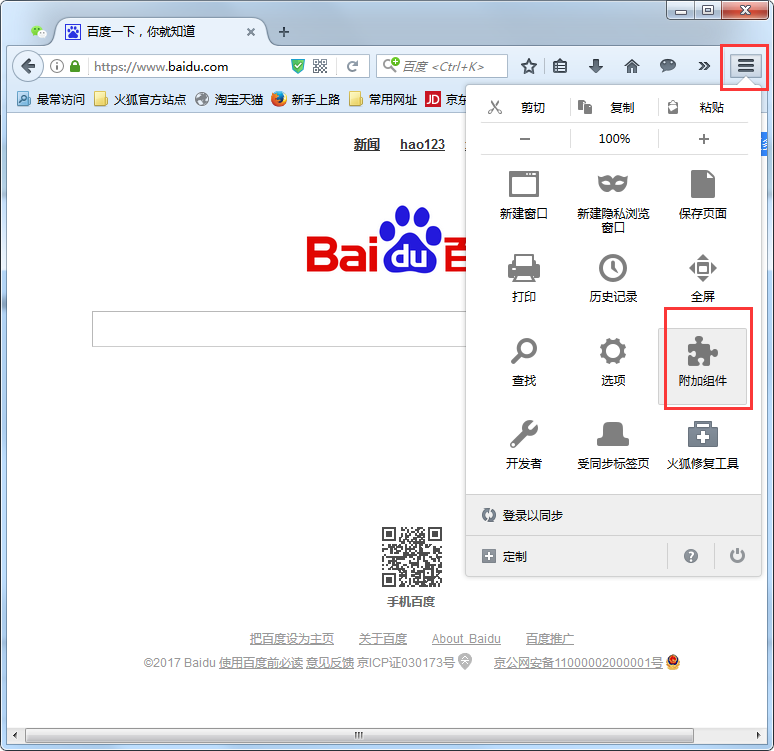
Task: Open the History clock icon
Action: point(613,268)
